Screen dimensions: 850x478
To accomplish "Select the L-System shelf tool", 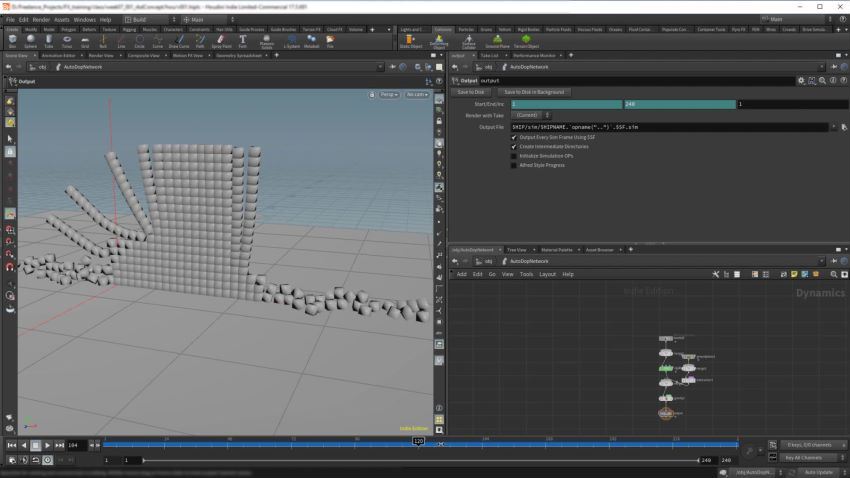I will [x=292, y=41].
